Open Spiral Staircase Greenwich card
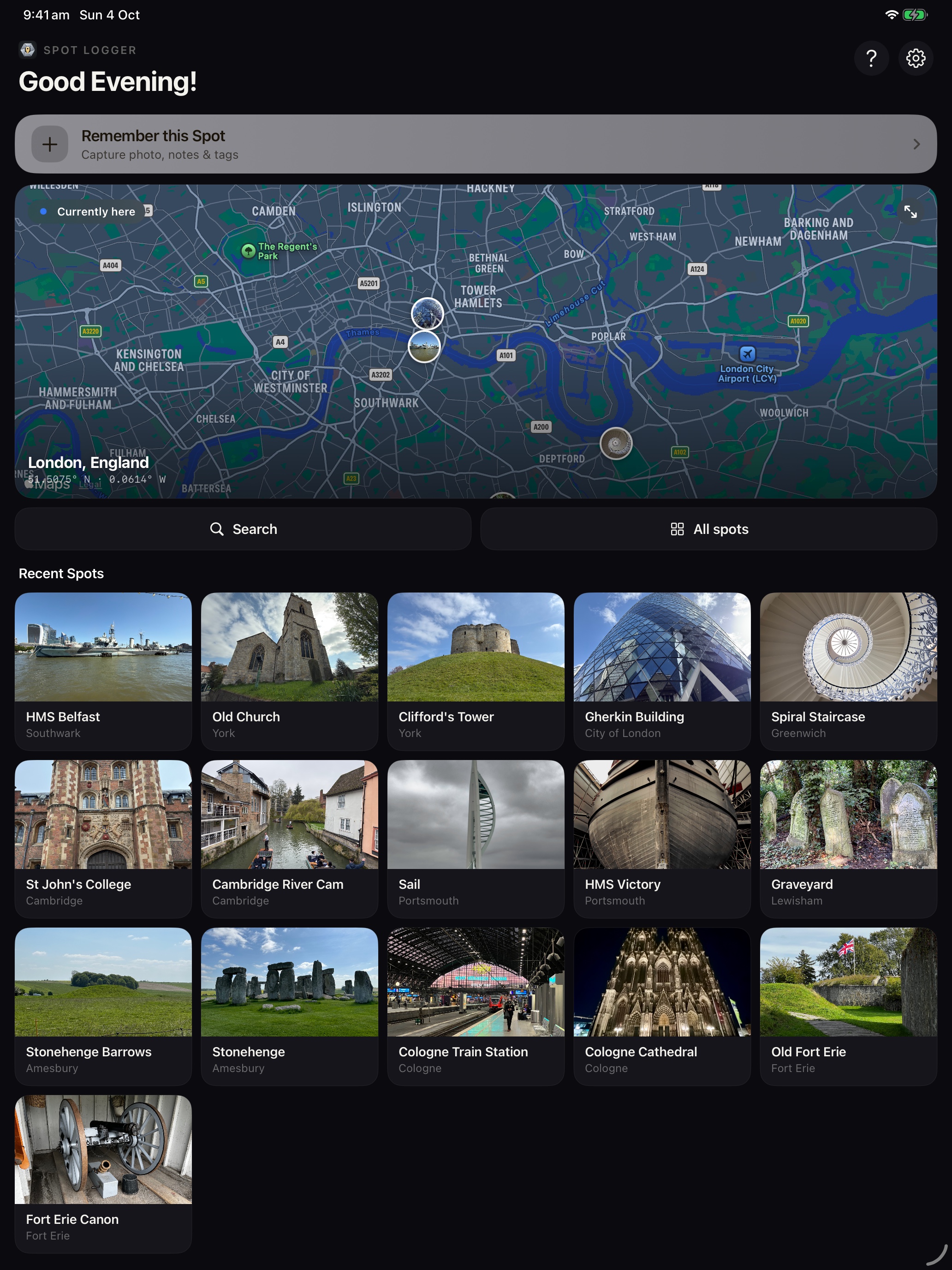Viewport: 952px width, 1270px height. (x=848, y=671)
